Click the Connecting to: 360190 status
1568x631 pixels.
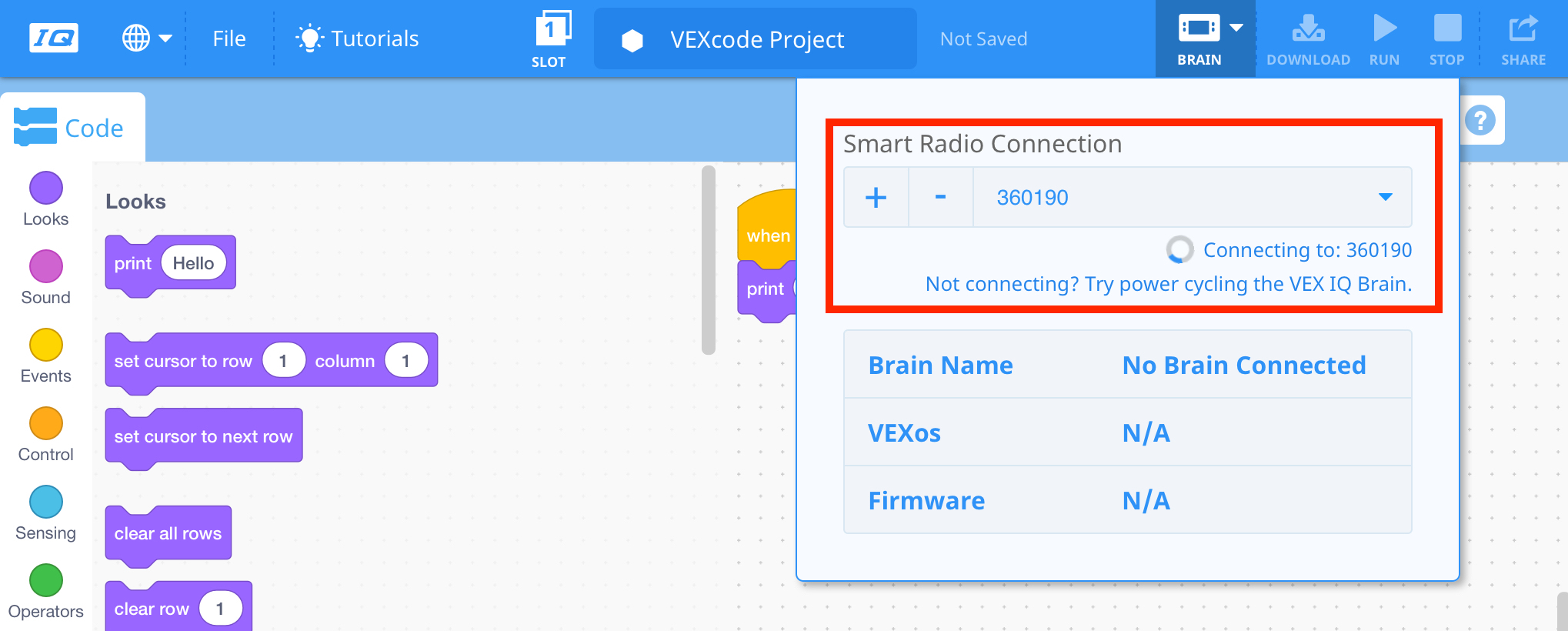[x=1307, y=250]
